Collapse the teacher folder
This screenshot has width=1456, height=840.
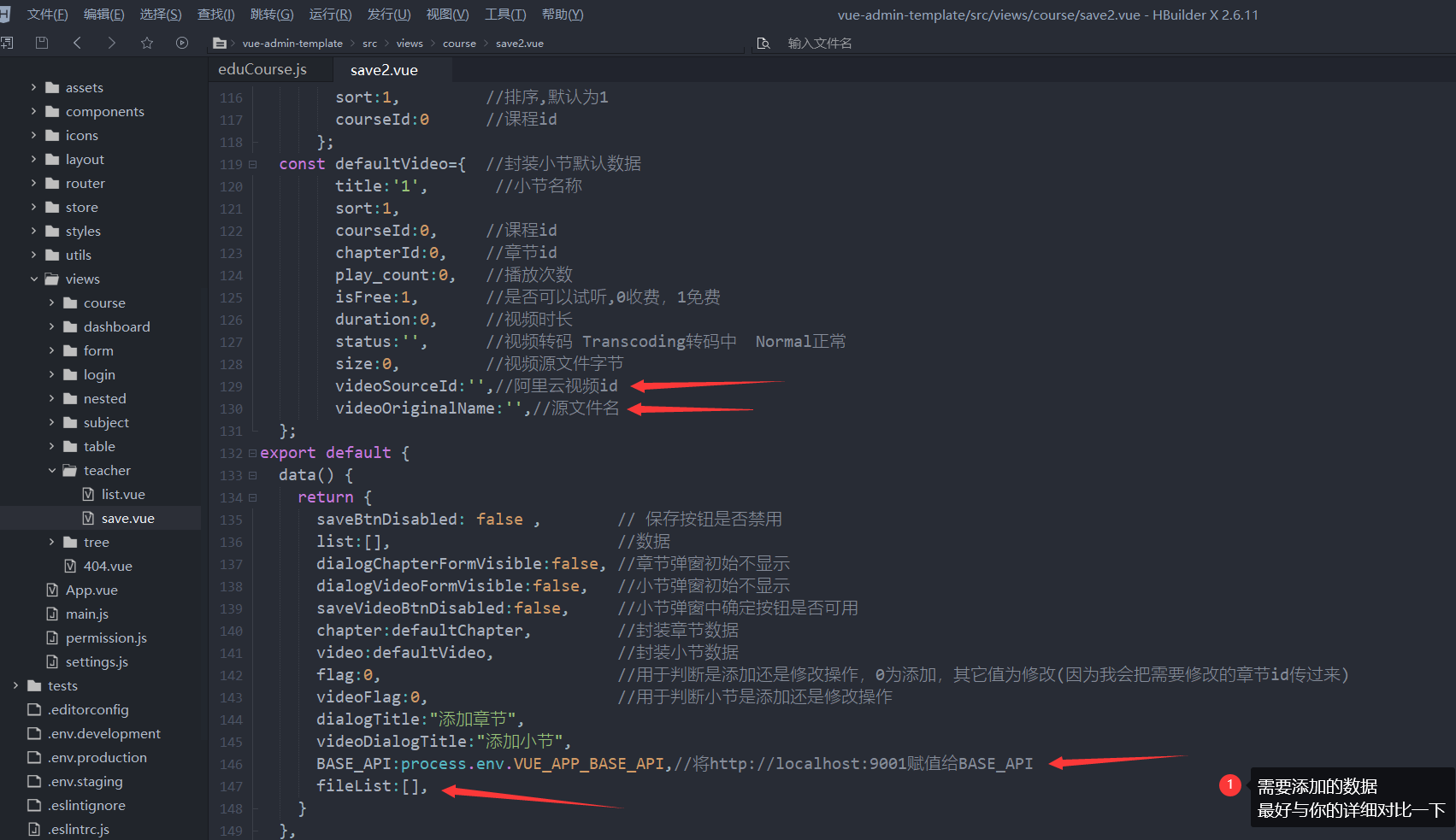click(51, 470)
